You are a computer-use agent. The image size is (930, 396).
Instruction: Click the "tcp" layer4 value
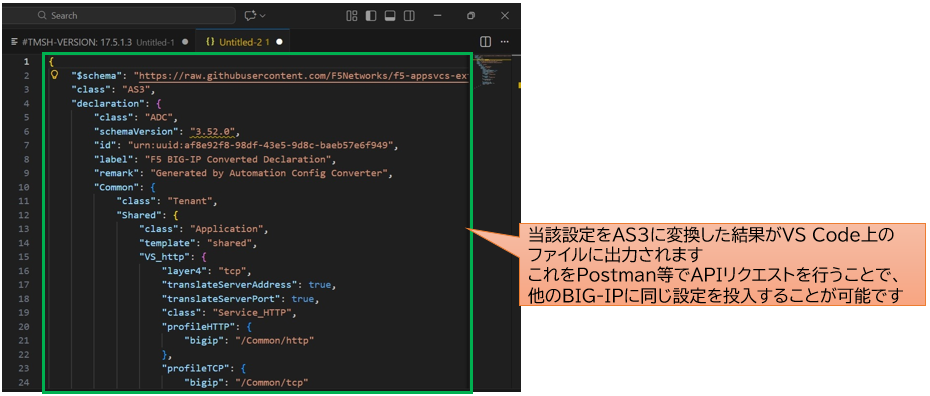pos(231,270)
